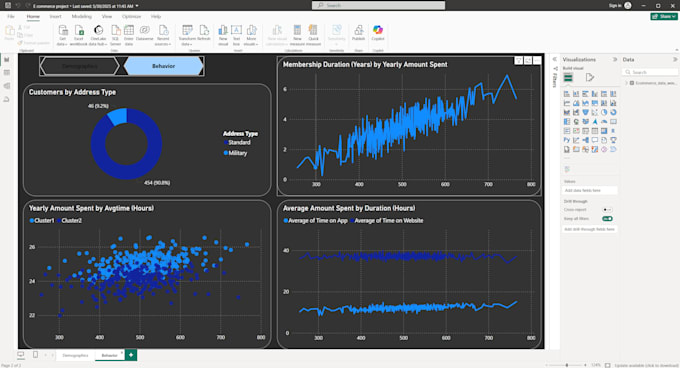Select the Funnel visual icon
Viewport: 680px width, 368px height.
[x=585, y=112]
